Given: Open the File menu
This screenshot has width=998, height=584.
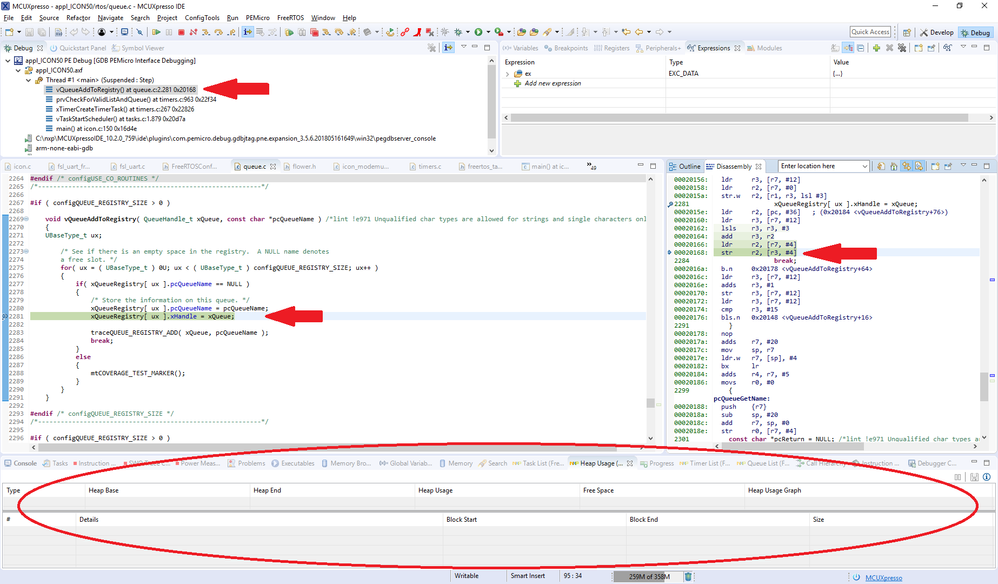Looking at the screenshot, I should pos(8,18).
